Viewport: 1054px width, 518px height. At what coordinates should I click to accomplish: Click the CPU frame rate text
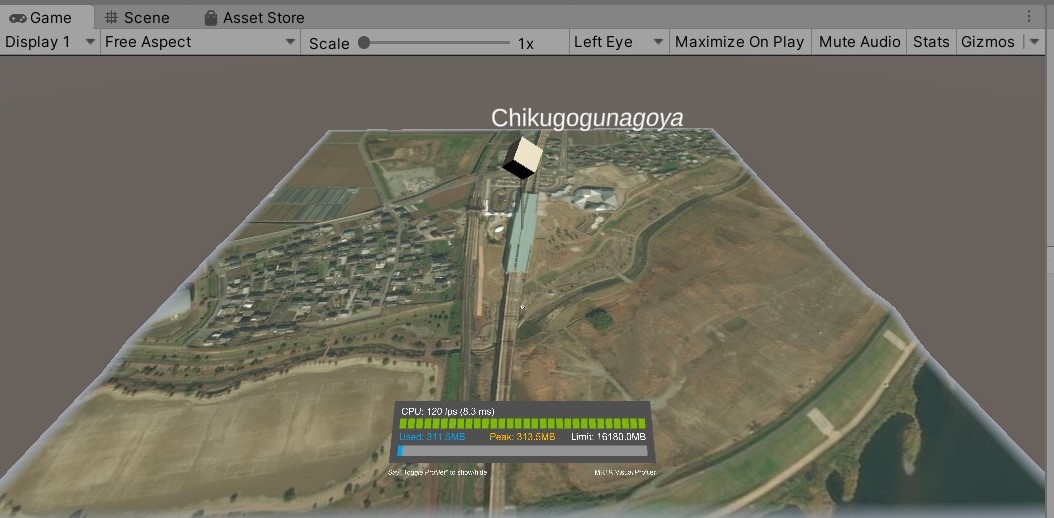point(448,411)
